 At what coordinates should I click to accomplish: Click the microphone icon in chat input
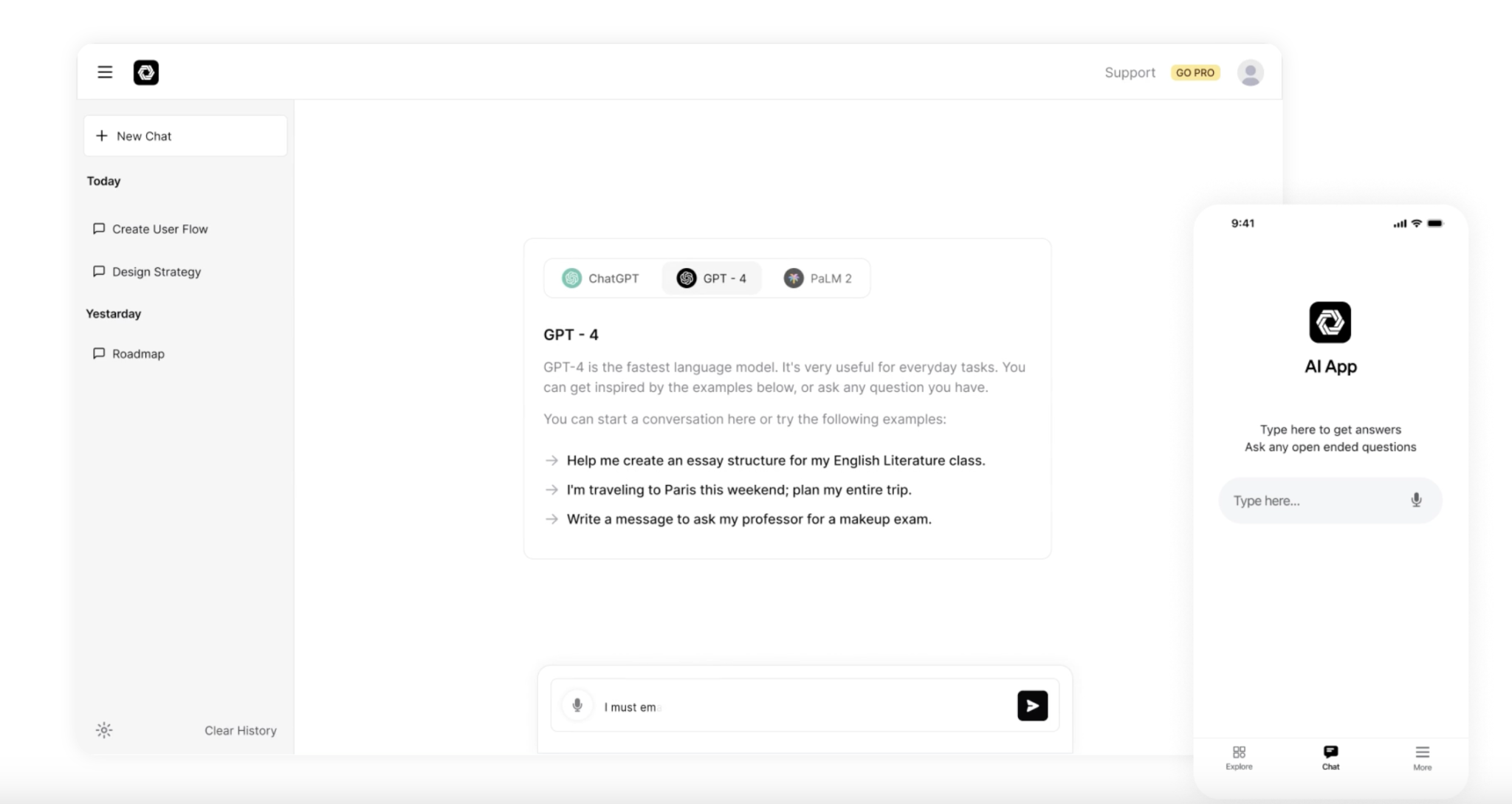[578, 707]
